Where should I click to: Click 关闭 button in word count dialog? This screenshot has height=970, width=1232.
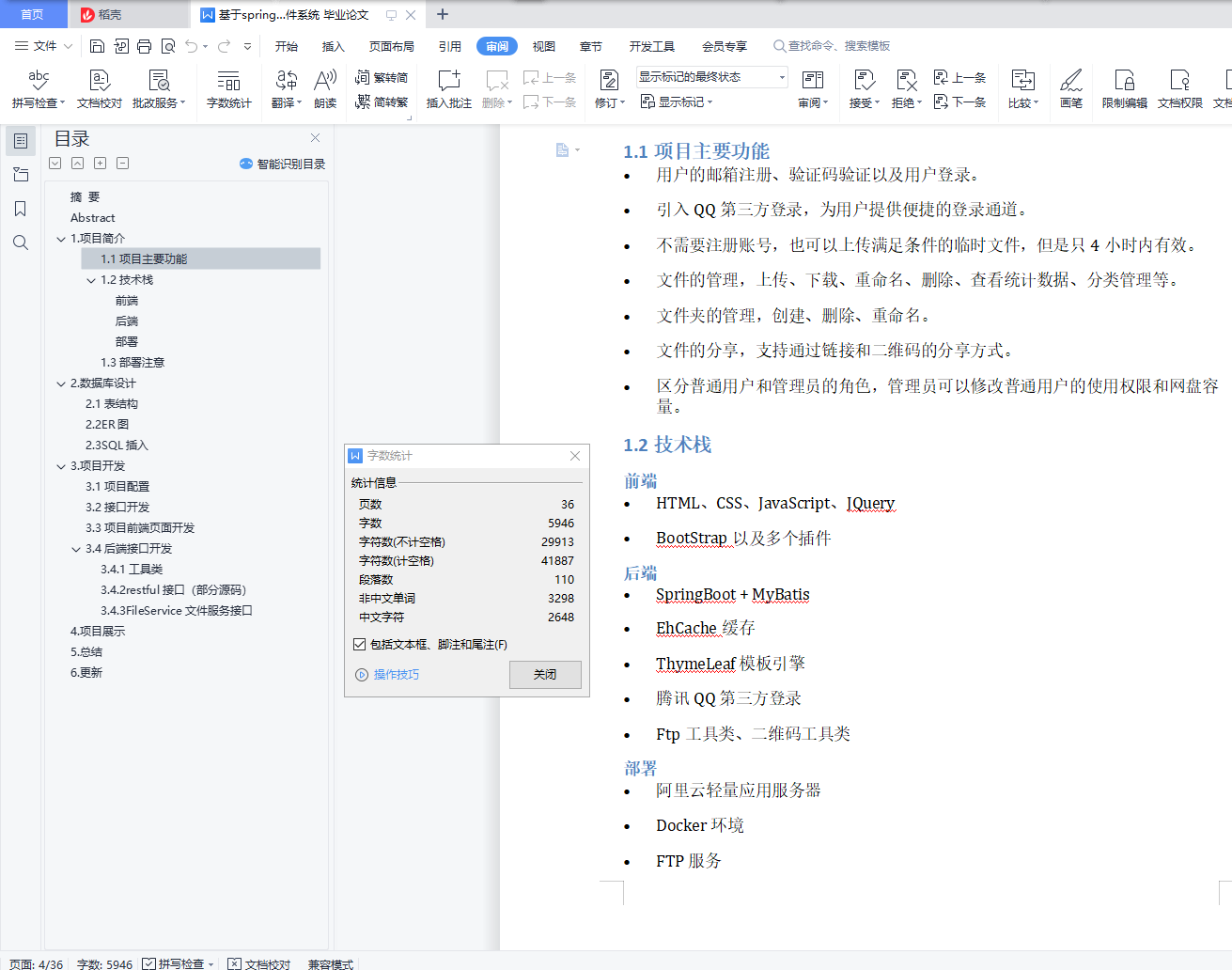(x=545, y=675)
